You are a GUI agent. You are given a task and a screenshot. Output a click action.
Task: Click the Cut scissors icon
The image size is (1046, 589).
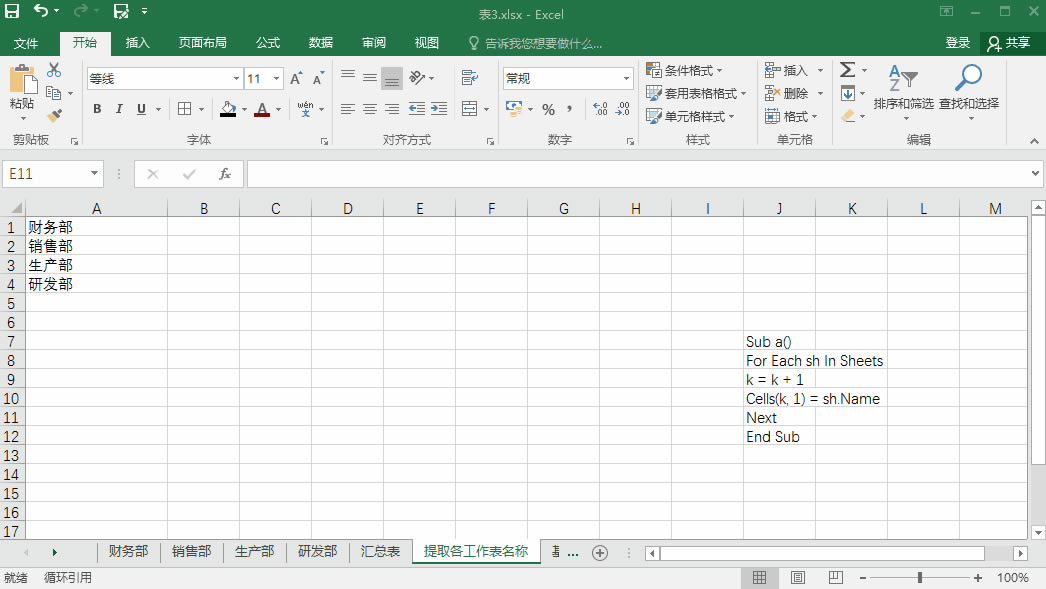[54, 70]
